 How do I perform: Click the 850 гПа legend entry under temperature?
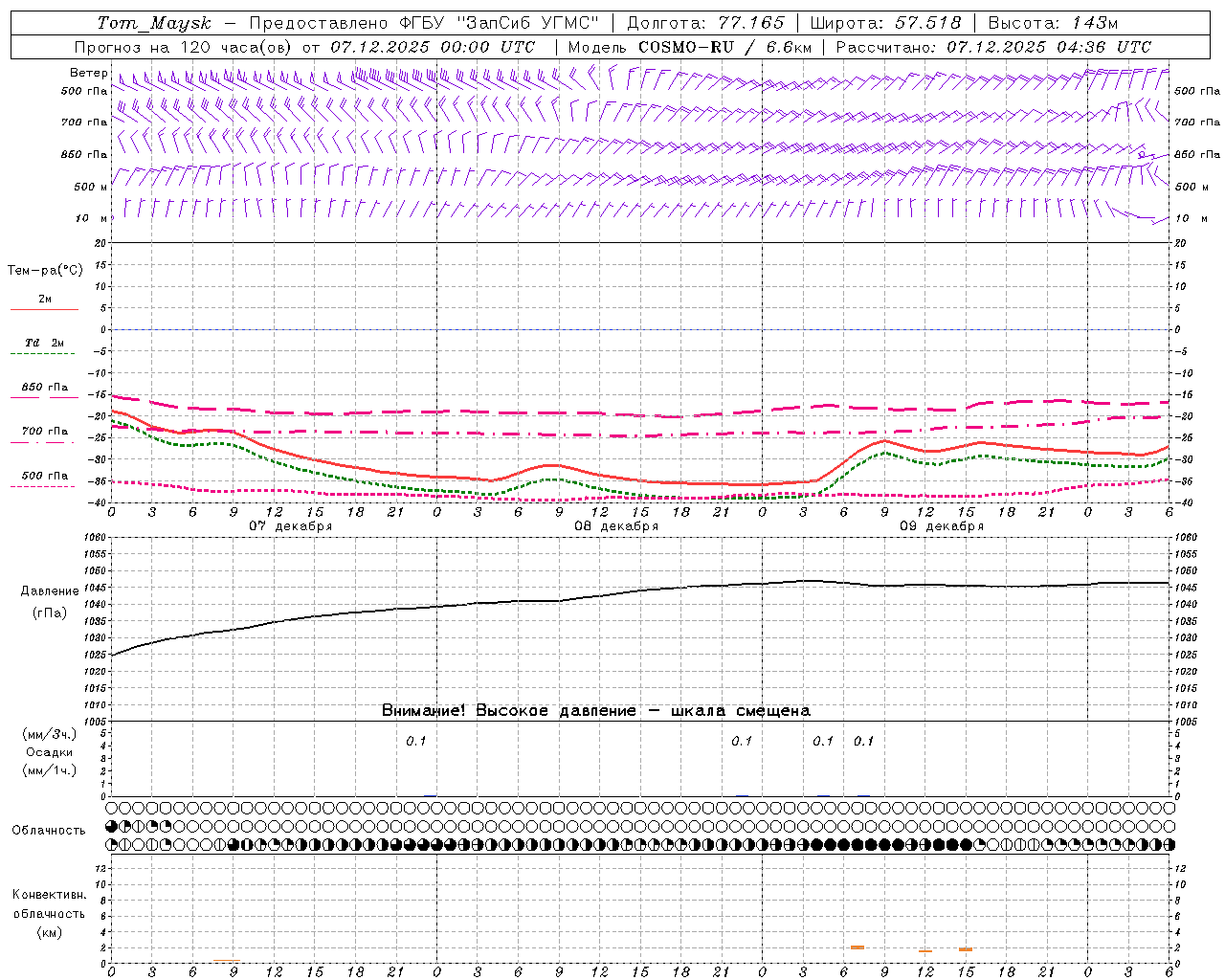click(x=44, y=388)
